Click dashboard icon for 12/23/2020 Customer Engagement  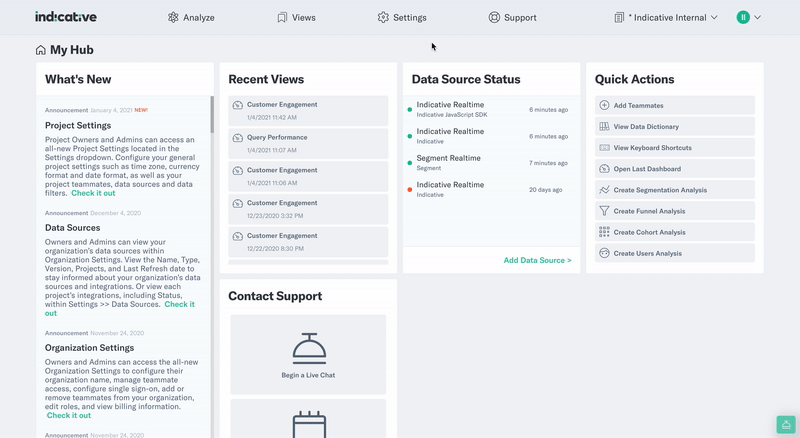[238, 204]
